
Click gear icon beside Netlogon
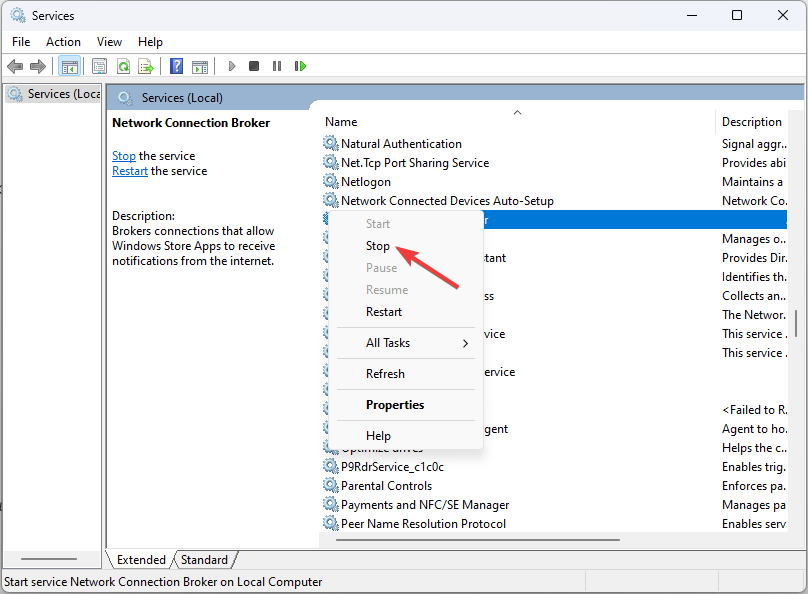coord(330,181)
